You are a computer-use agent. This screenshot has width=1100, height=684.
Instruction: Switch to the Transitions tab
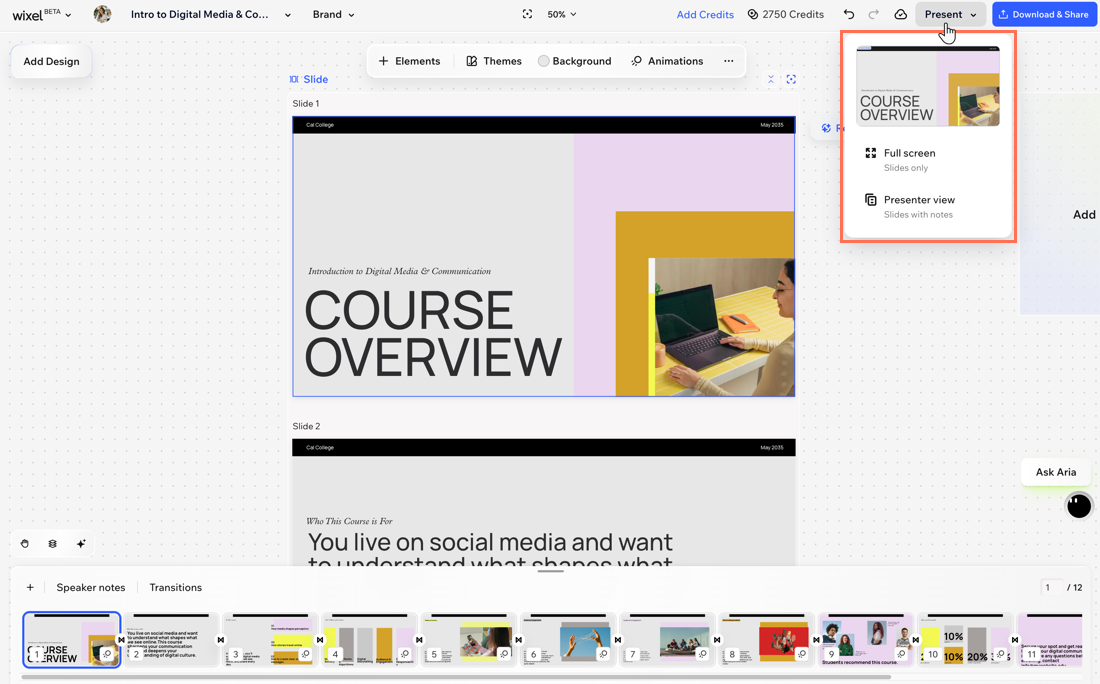tap(175, 587)
